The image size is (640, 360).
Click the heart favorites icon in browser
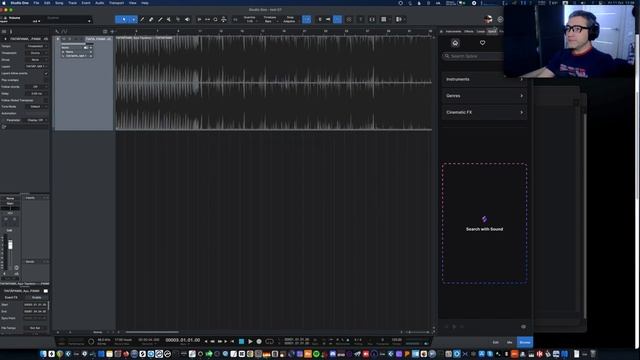tap(482, 43)
